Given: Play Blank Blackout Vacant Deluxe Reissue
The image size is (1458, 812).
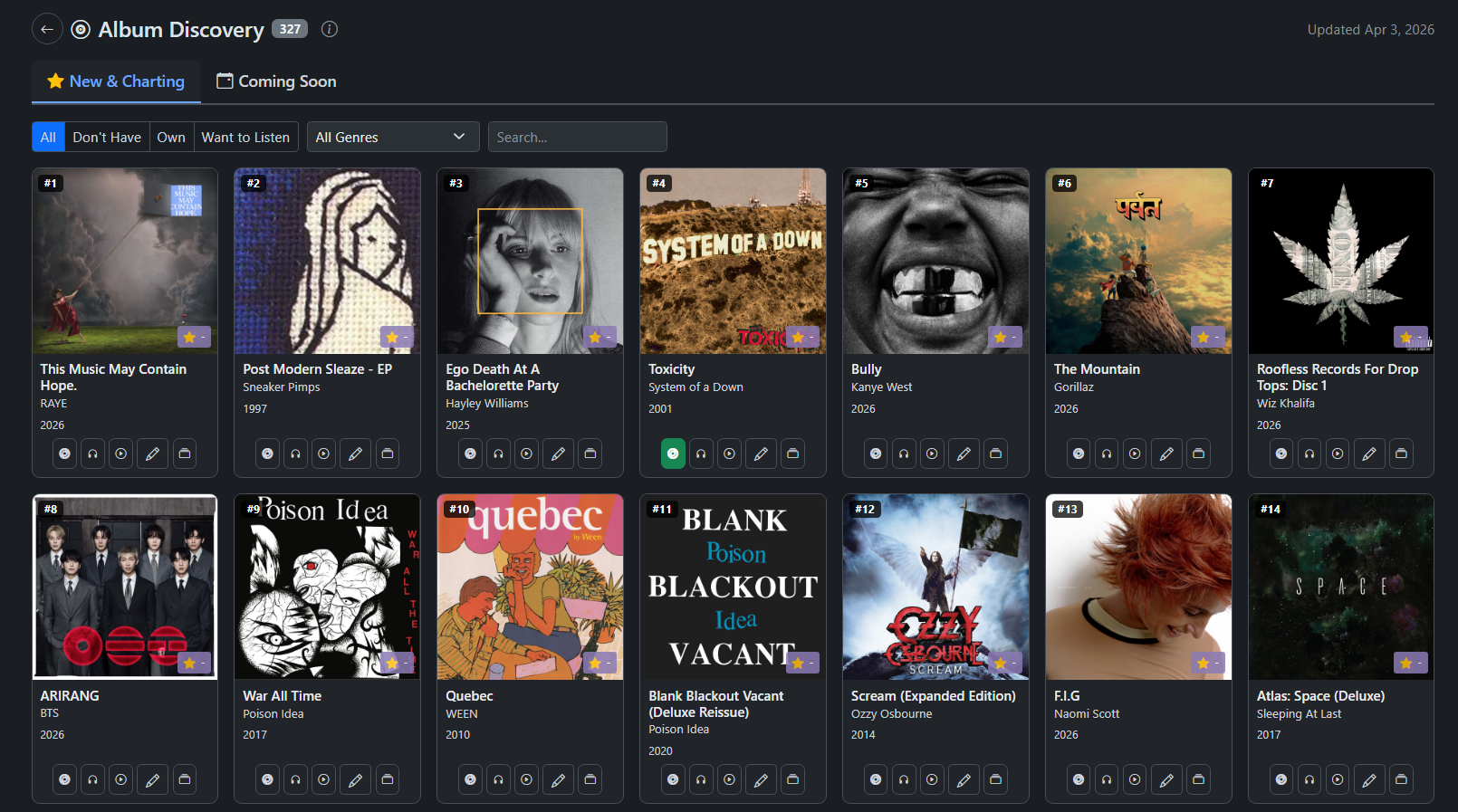Looking at the screenshot, I should [729, 779].
